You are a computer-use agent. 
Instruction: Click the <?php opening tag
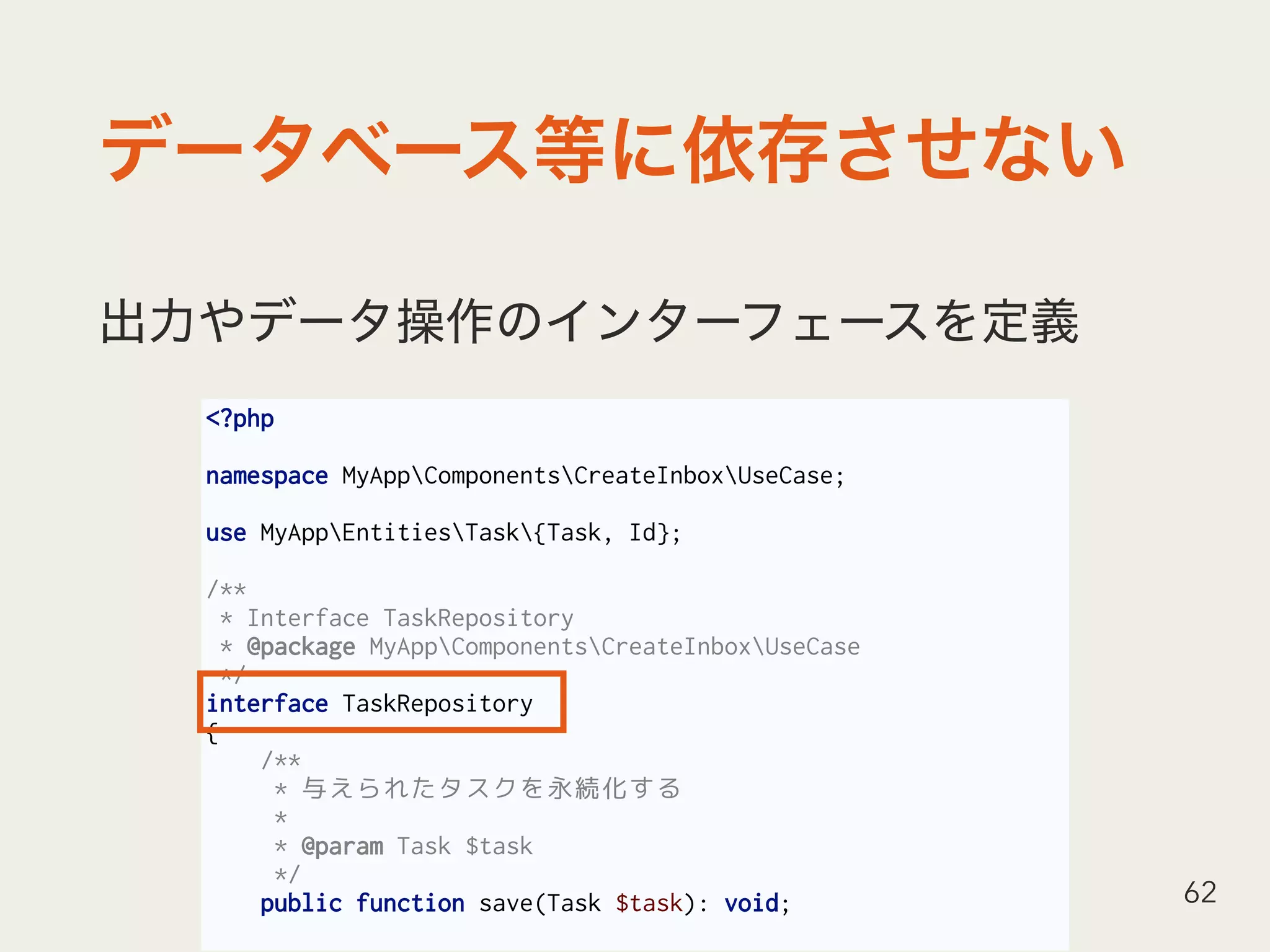(239, 419)
